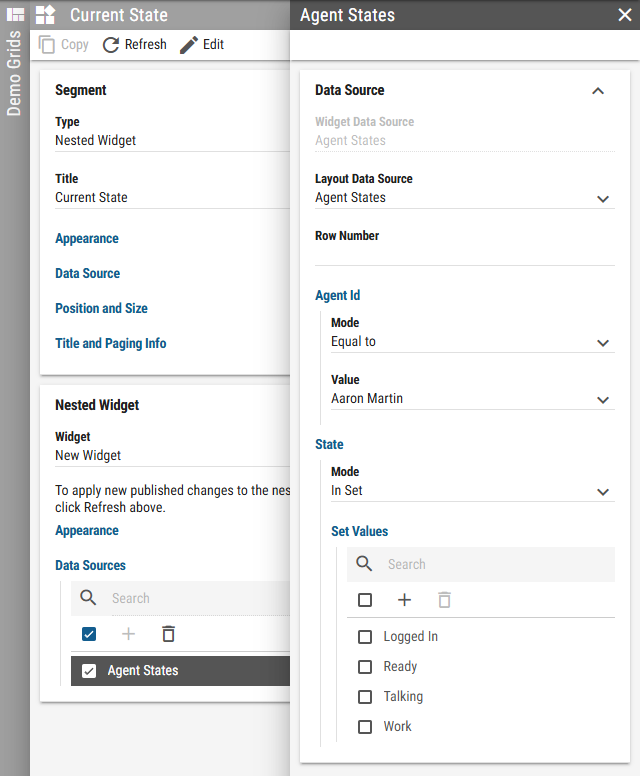This screenshot has height=776, width=640.
Task: Expand the Appearance section under Segment
Action: [87, 239]
